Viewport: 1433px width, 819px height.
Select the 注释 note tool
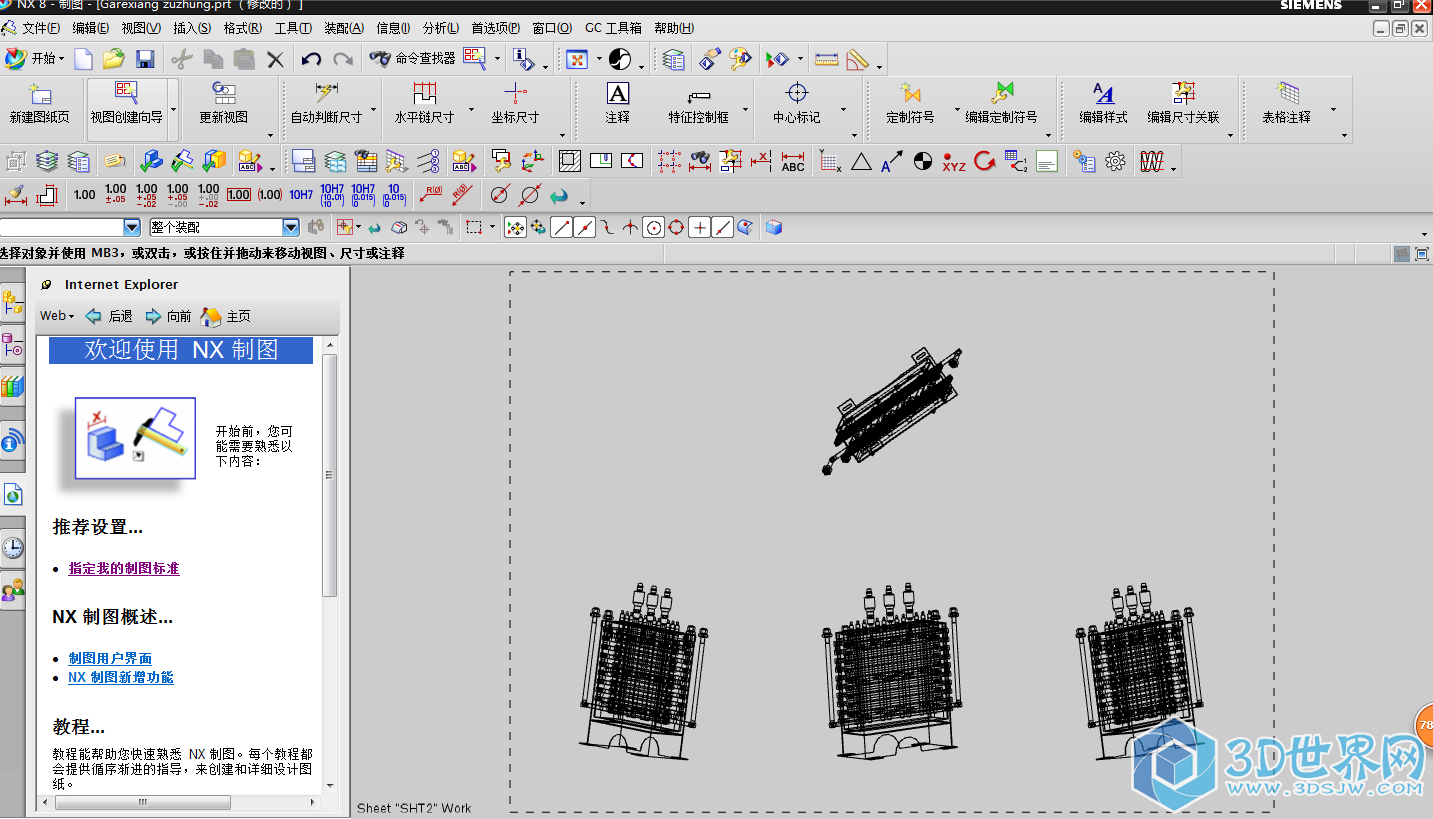(618, 104)
